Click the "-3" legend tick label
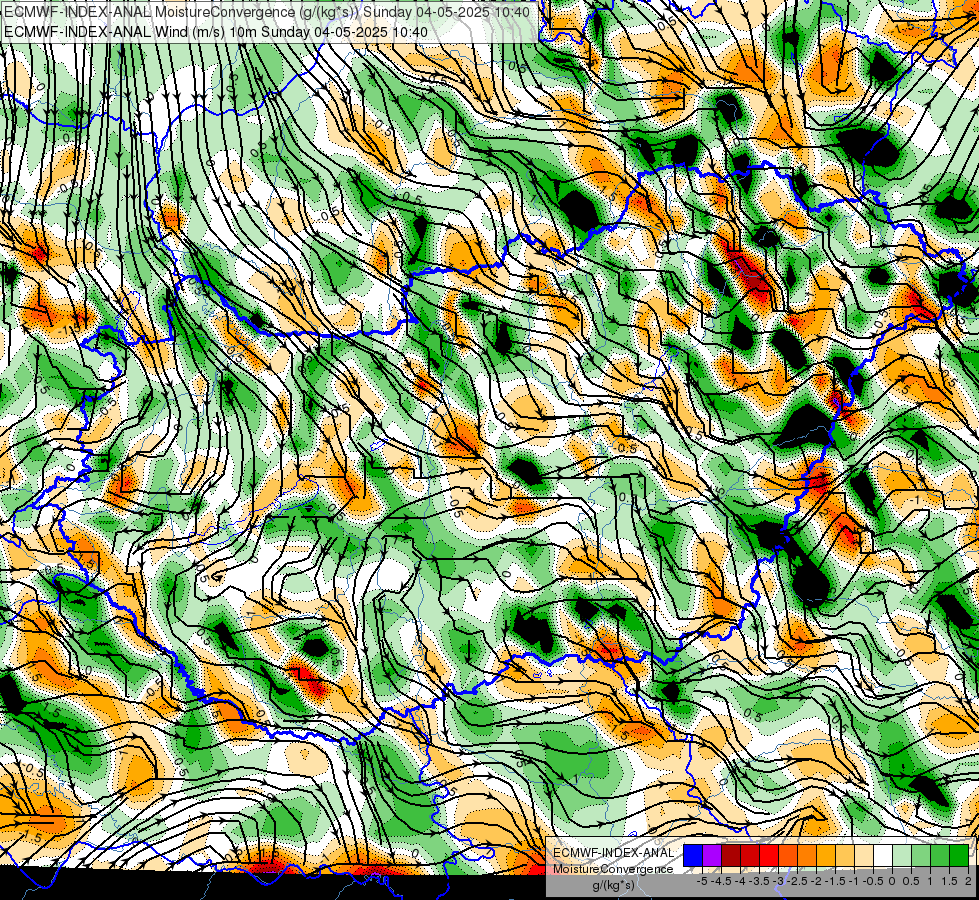The image size is (979, 900). (x=779, y=881)
